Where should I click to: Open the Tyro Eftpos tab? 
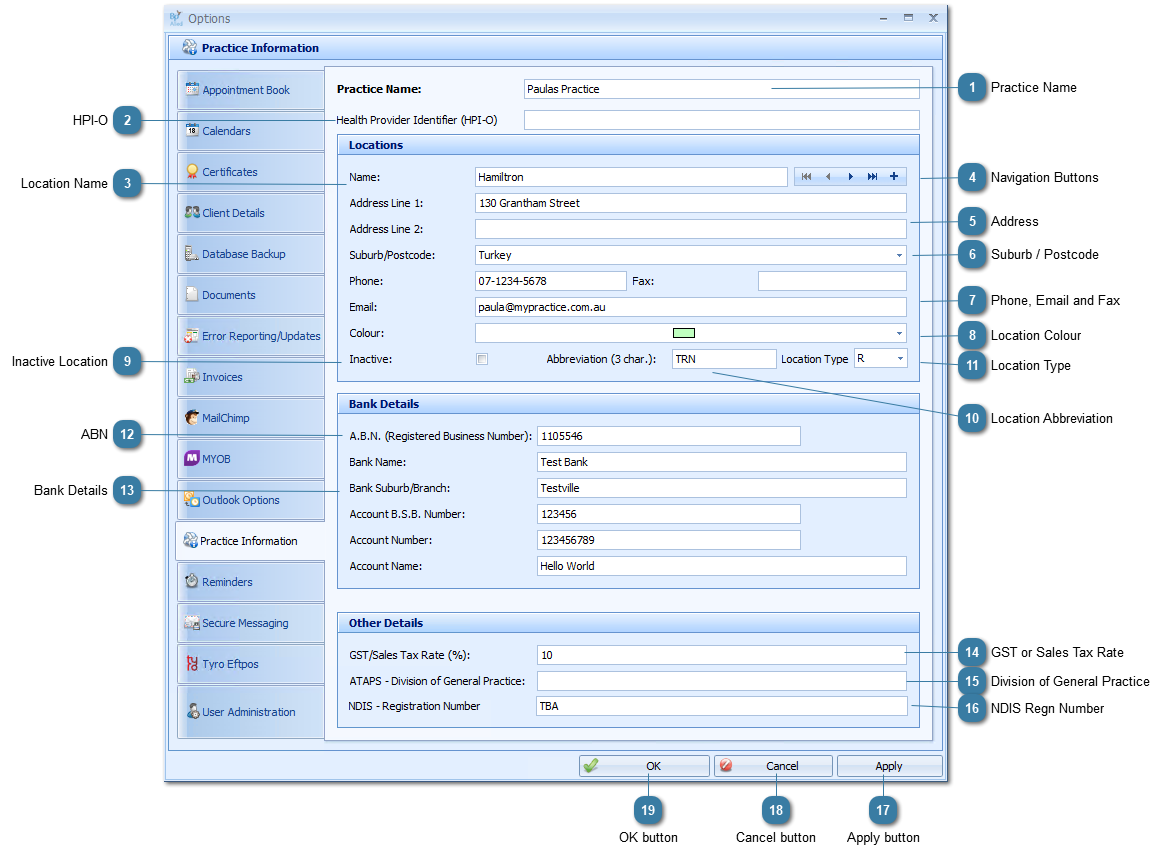pyautogui.click(x=251, y=664)
